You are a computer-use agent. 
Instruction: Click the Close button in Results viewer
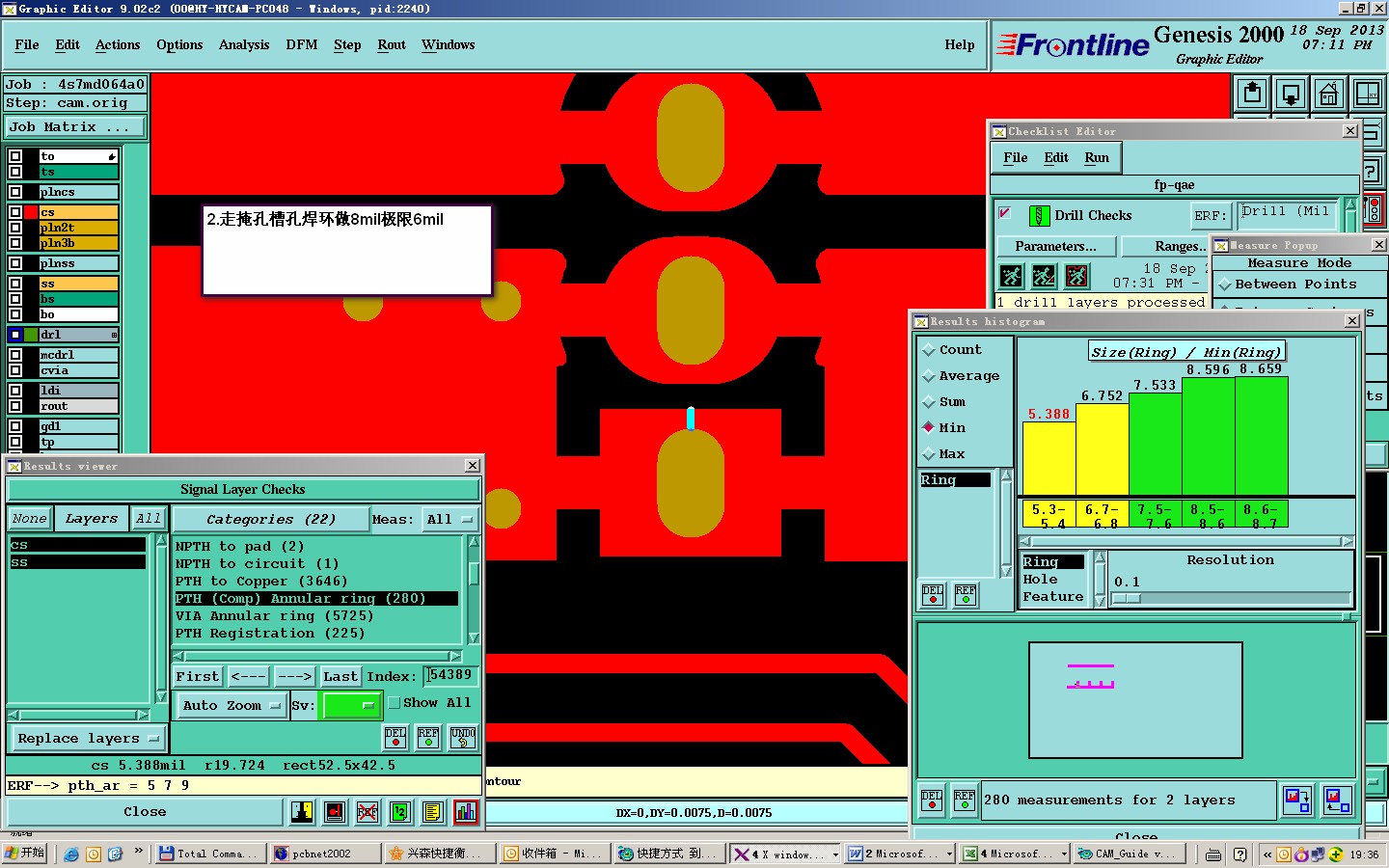click(145, 812)
